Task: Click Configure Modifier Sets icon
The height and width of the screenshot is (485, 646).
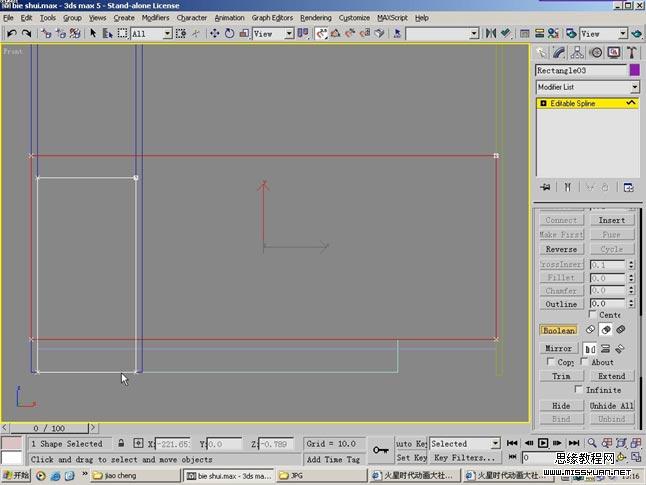Action: coord(628,187)
